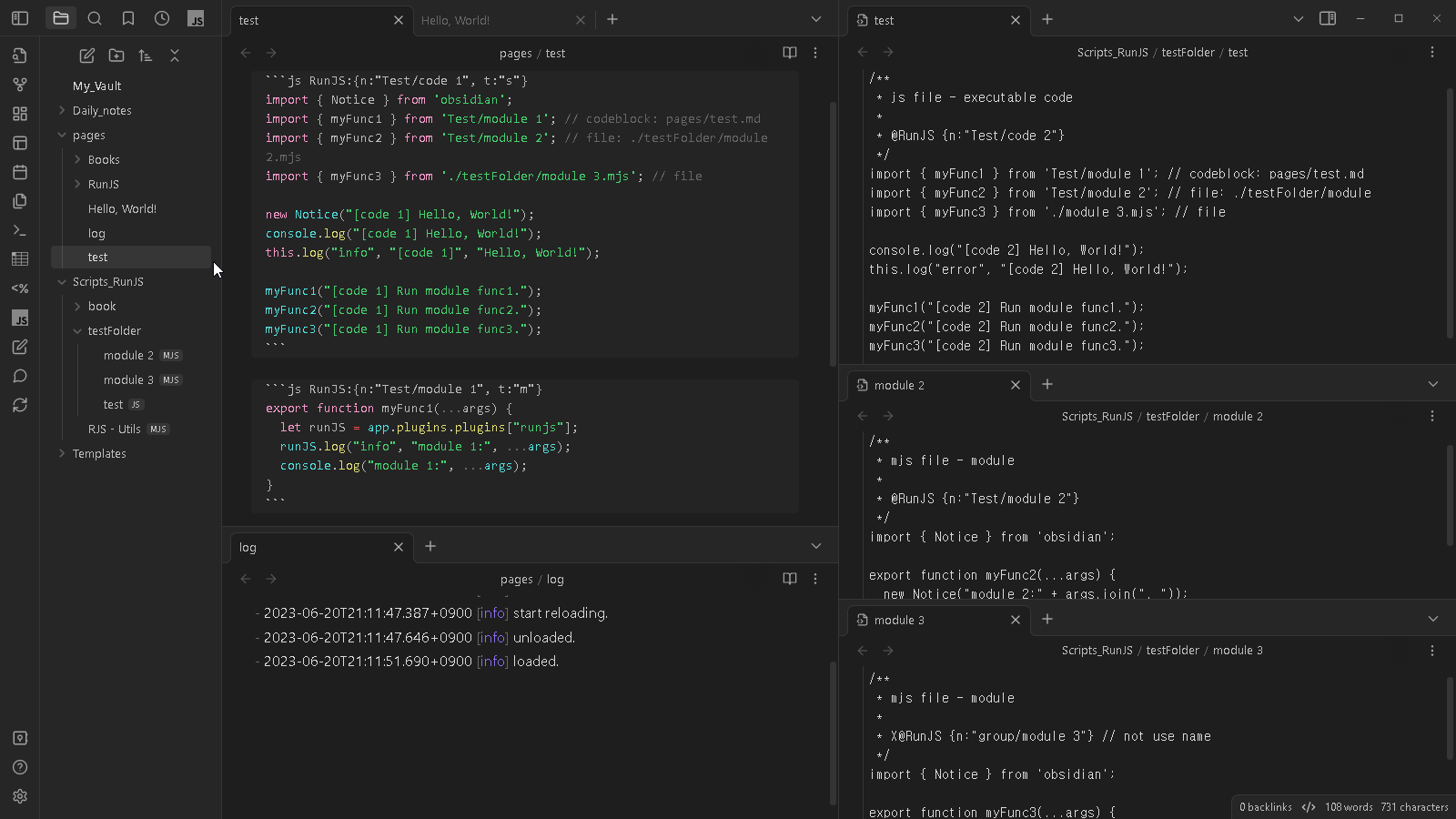Open more options for pages/test note
This screenshot has height=819, width=1456.
pos(815,53)
